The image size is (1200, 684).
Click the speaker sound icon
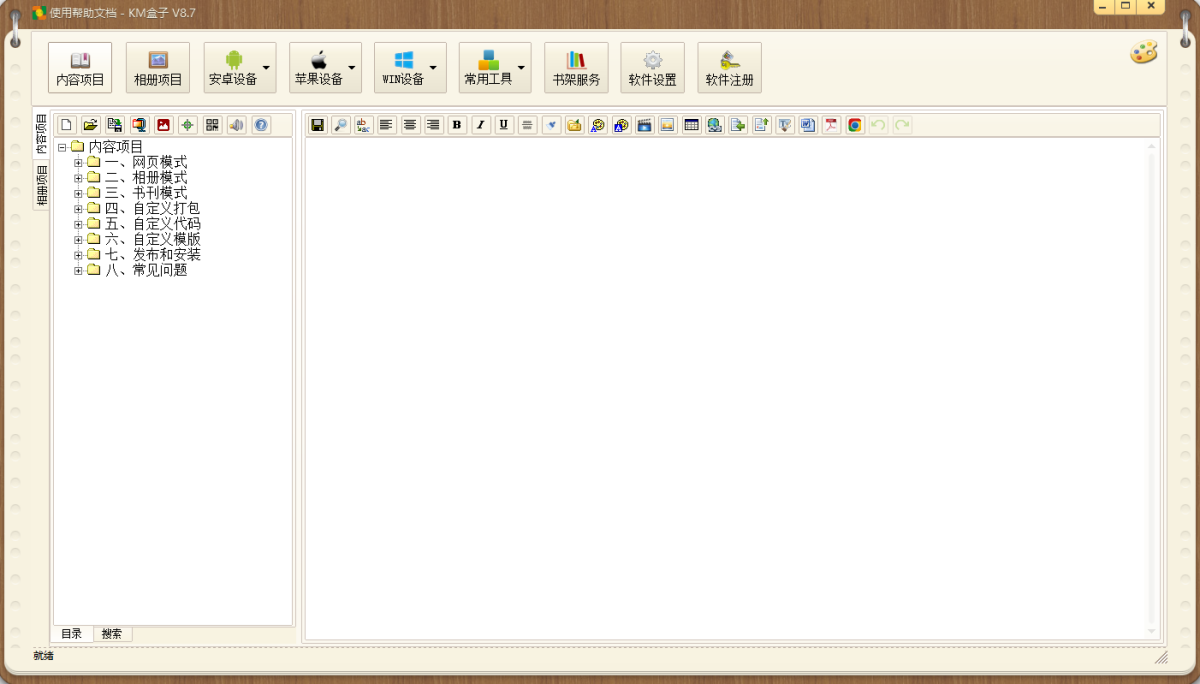[237, 125]
